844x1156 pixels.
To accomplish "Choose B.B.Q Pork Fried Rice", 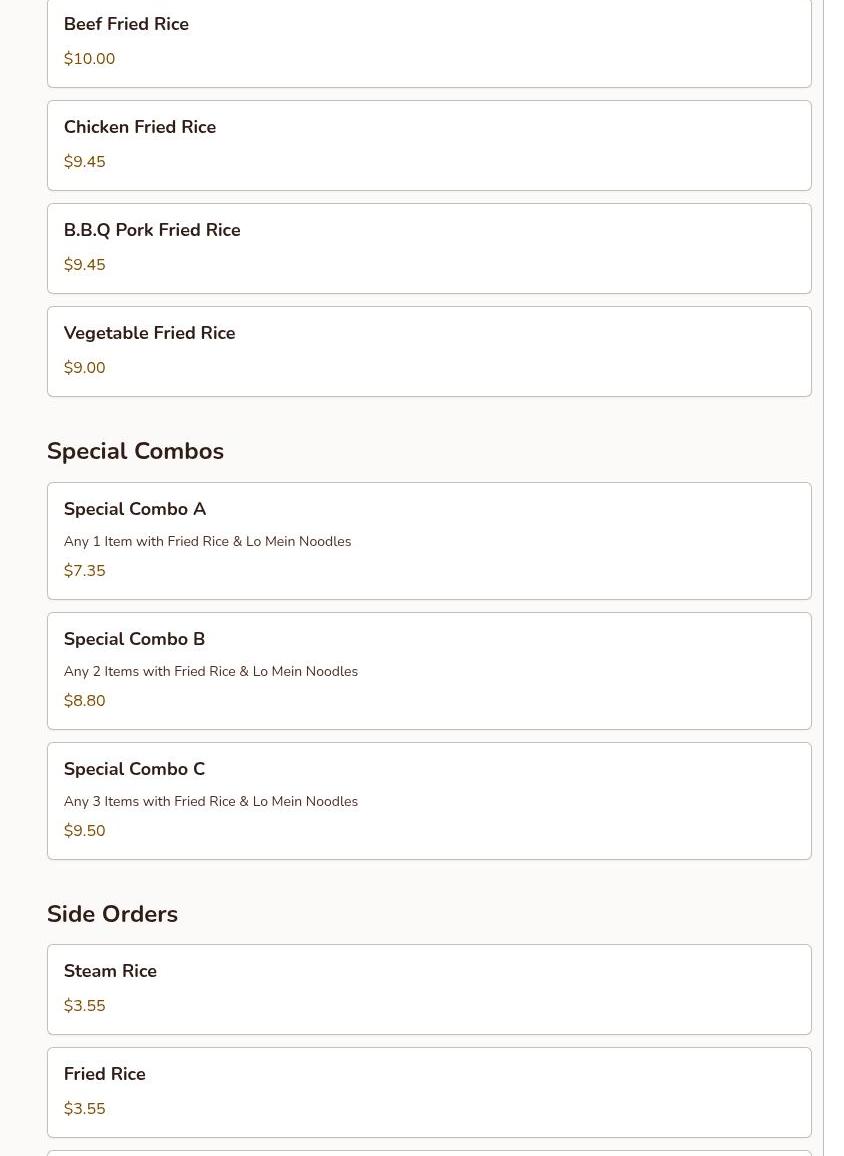I will click(x=429, y=248).
